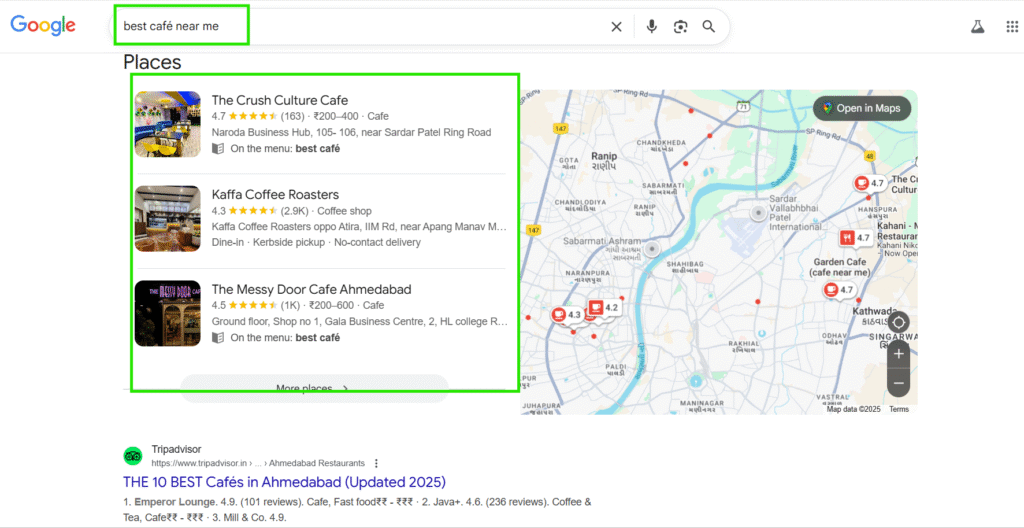Screen dimensions: 1024x528
Task: Zoom out on the map with minus
Action: point(899,384)
